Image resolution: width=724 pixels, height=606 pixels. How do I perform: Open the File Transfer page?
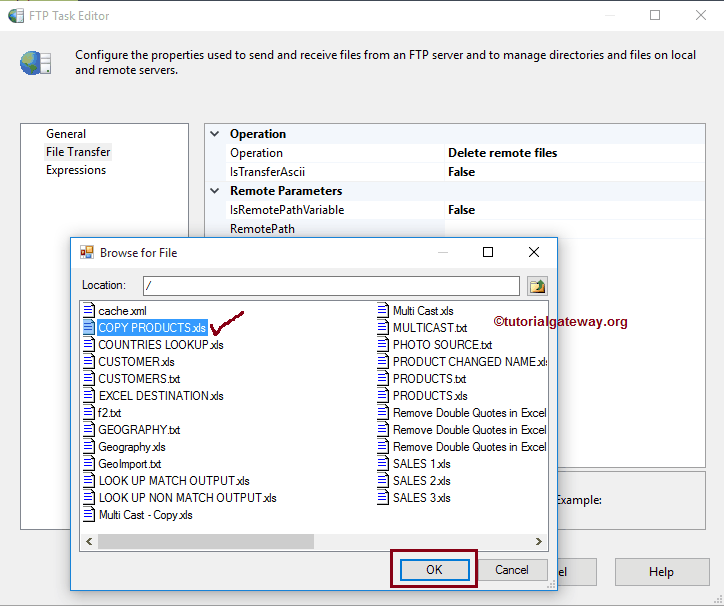pyautogui.click(x=78, y=152)
